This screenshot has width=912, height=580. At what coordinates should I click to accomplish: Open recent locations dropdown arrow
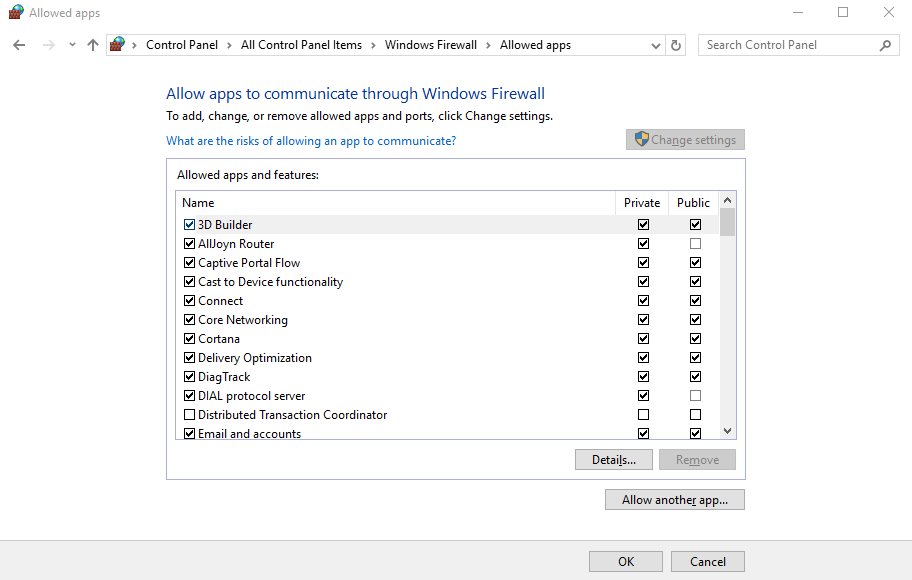pyautogui.click(x=72, y=45)
